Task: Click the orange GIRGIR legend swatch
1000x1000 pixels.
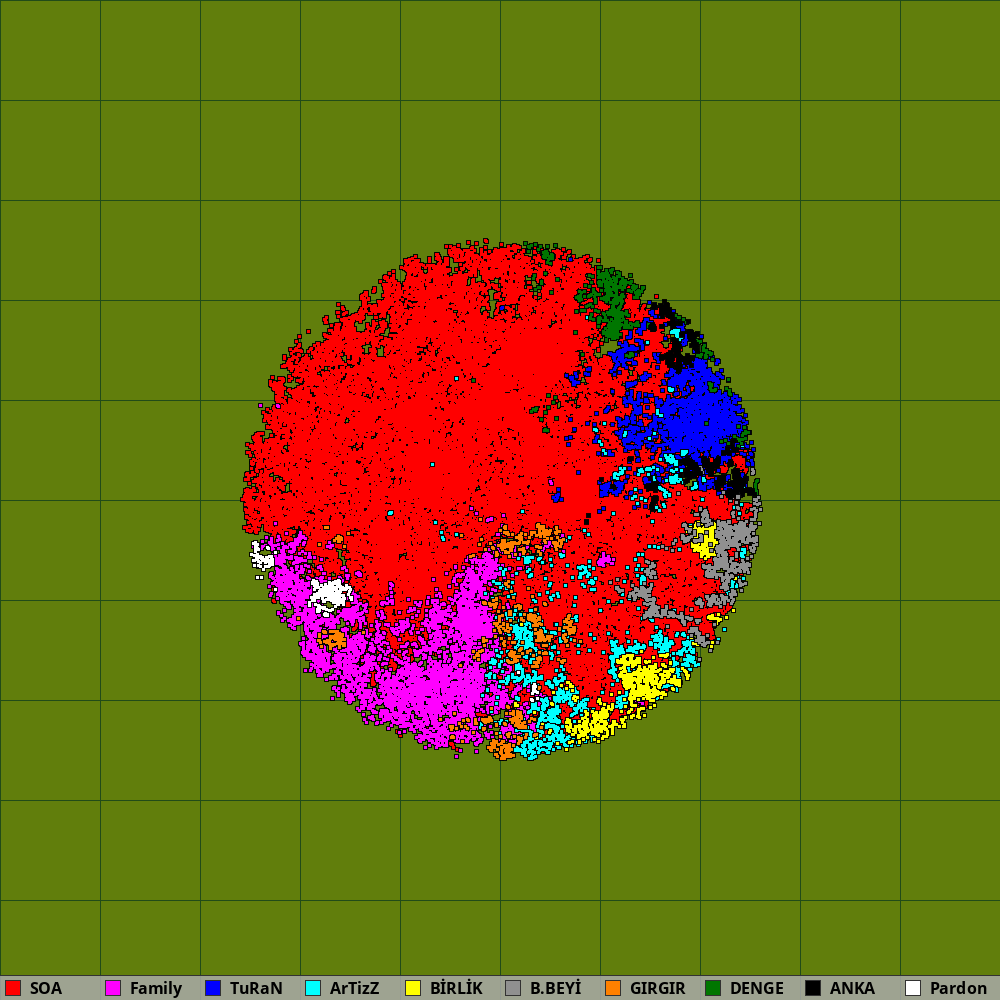Action: point(613,988)
